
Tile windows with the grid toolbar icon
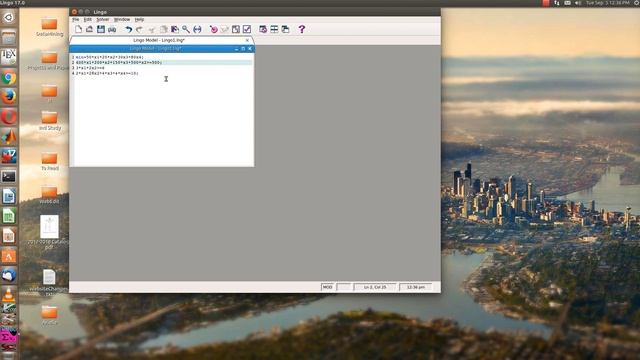[x=274, y=29]
